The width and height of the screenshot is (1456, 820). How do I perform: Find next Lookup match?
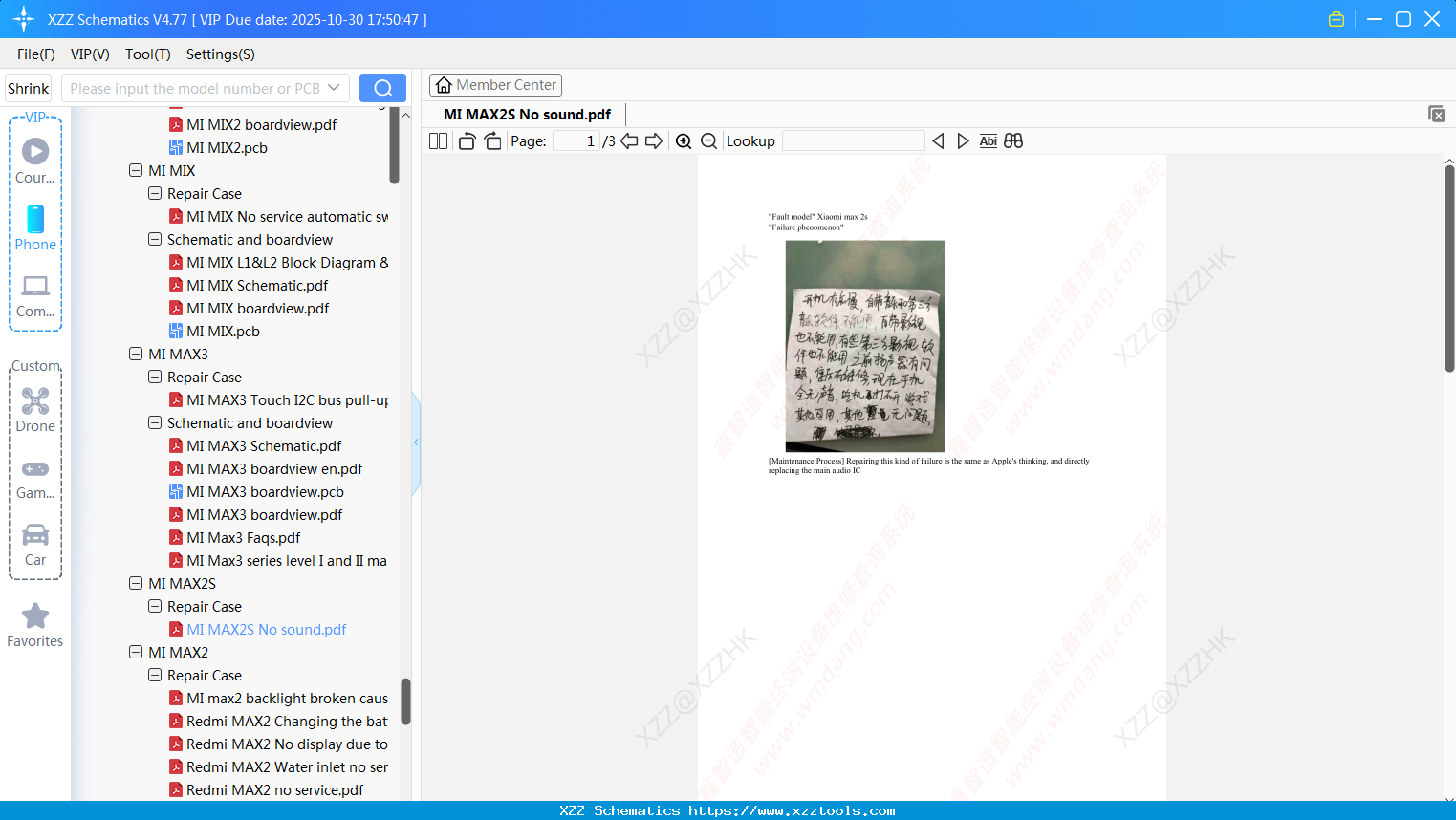point(963,141)
